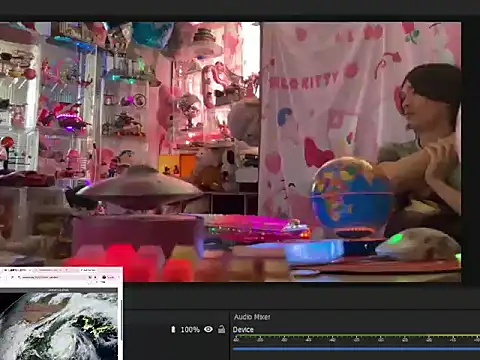The width and height of the screenshot is (480, 360).
Task: Click the Device label in Audio Mixer
Action: click(x=243, y=330)
